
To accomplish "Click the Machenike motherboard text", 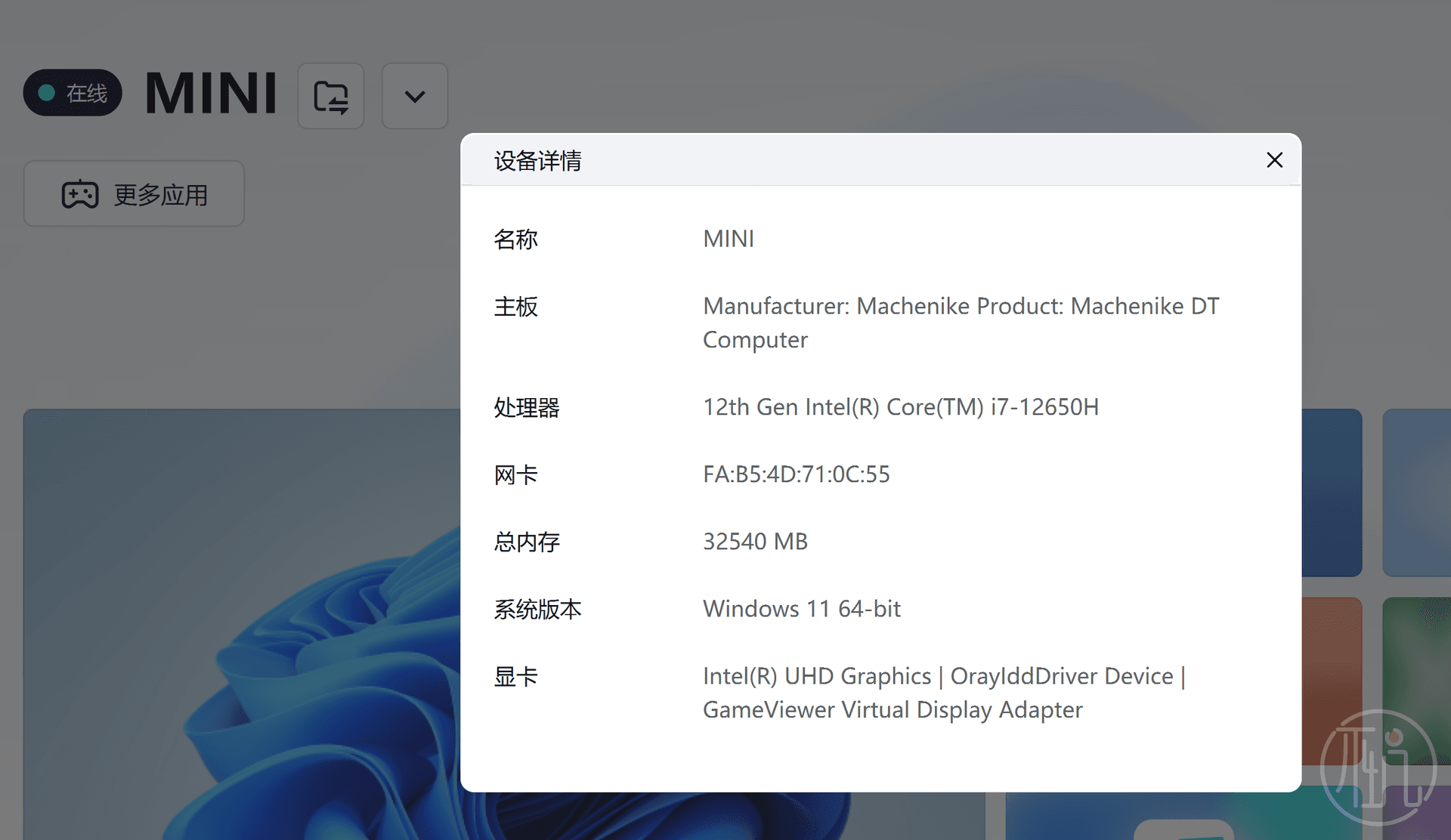I will tap(961, 323).
